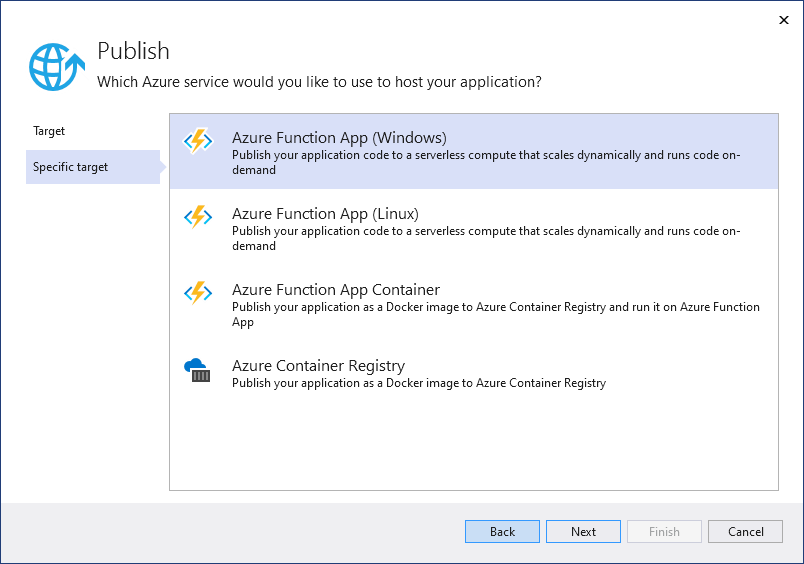Click the Azure Function App (Windows) lightning icon
804x564 pixels.
[x=198, y=141]
